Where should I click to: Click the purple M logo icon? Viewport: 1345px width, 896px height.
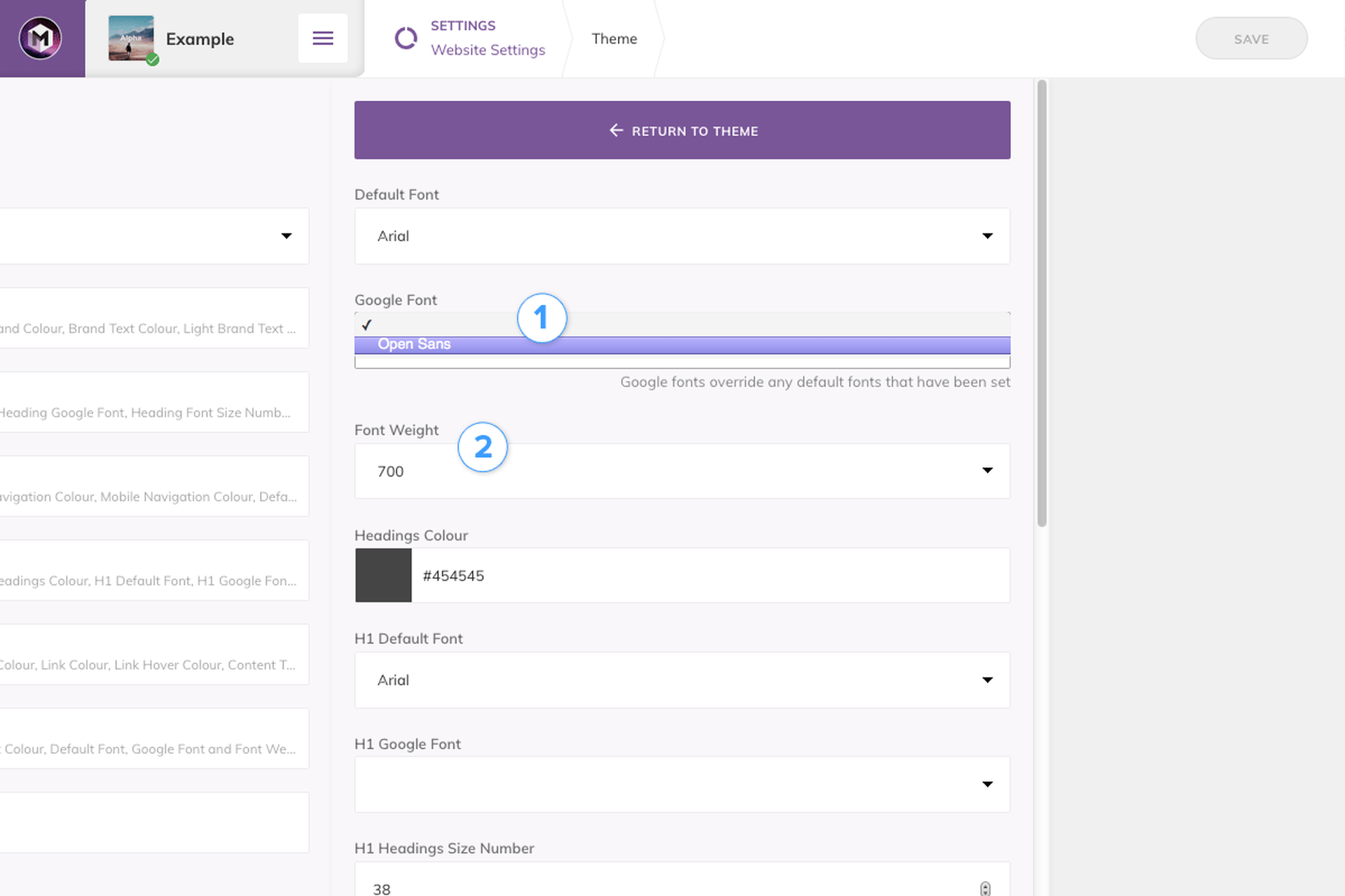click(41, 38)
